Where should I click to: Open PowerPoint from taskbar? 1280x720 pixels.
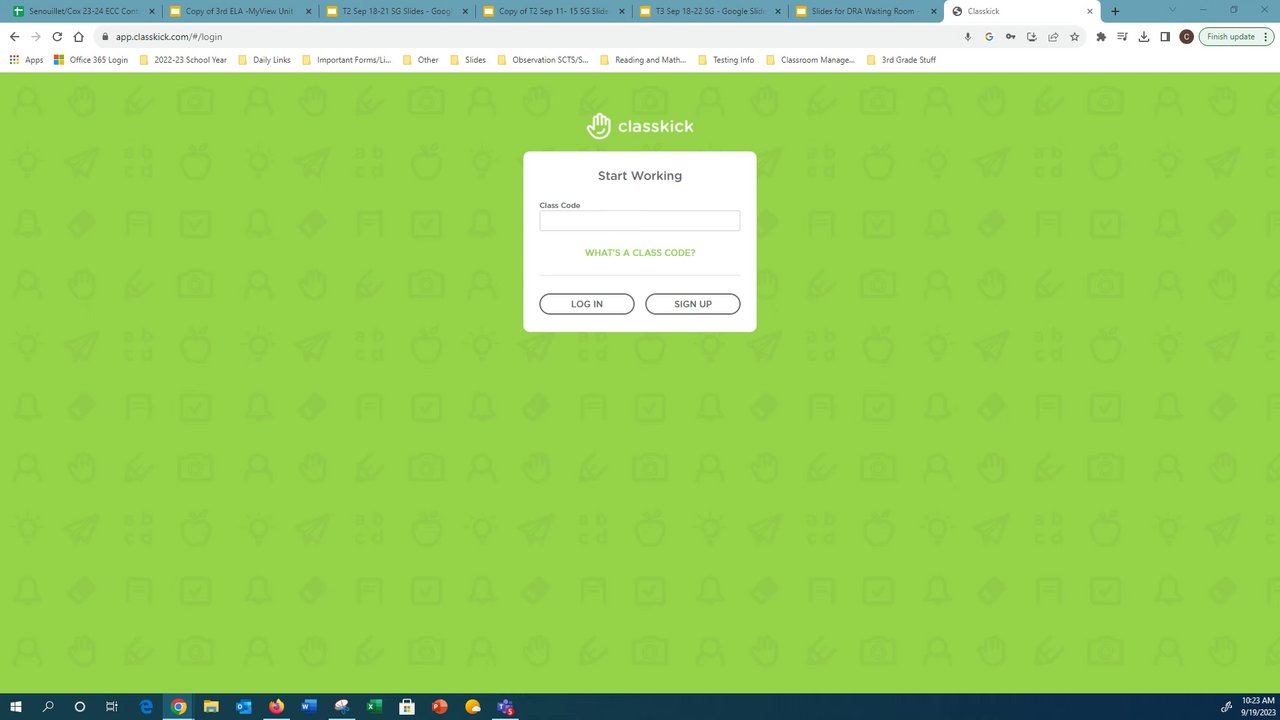coord(439,707)
